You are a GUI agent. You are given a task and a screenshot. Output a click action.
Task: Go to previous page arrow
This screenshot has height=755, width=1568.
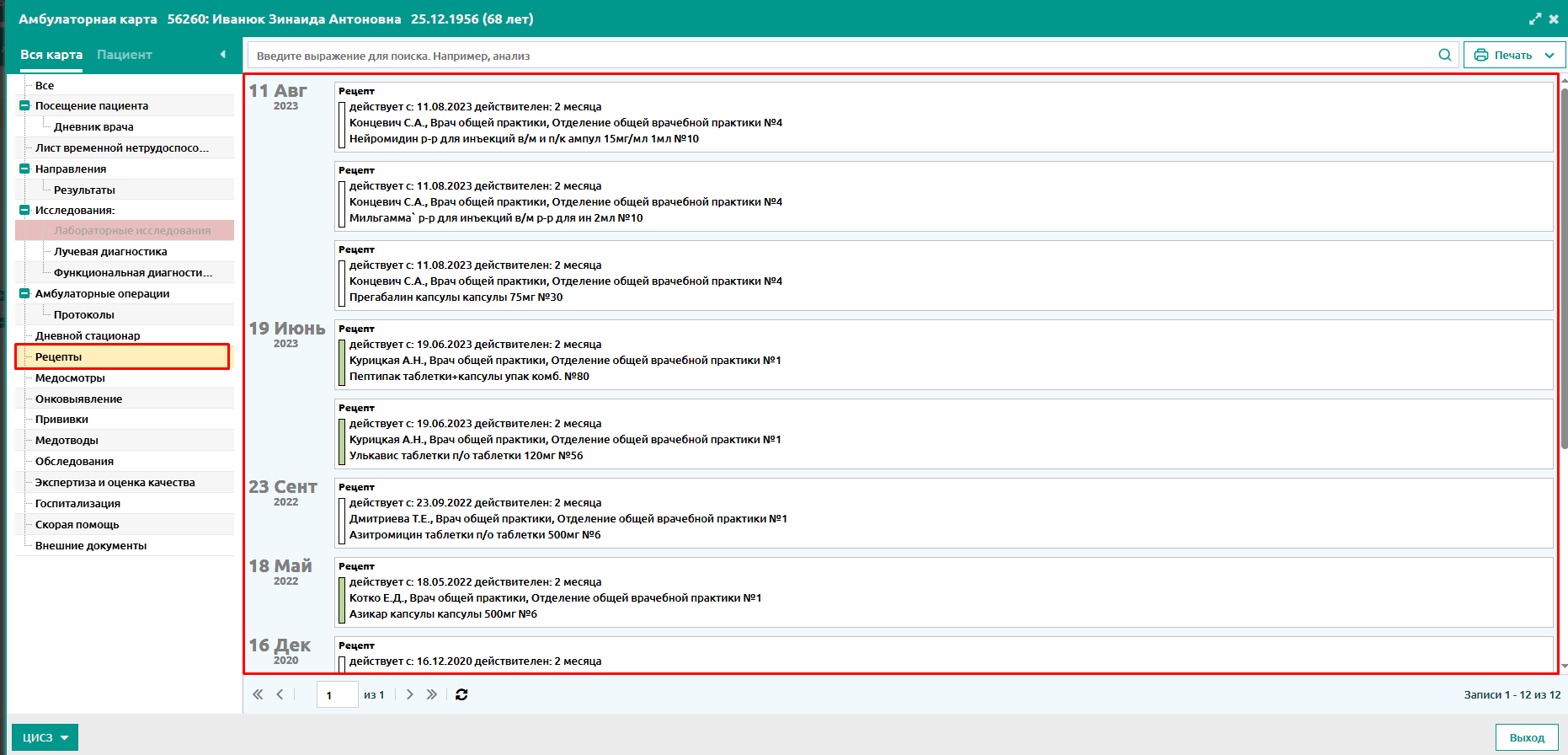click(x=280, y=694)
